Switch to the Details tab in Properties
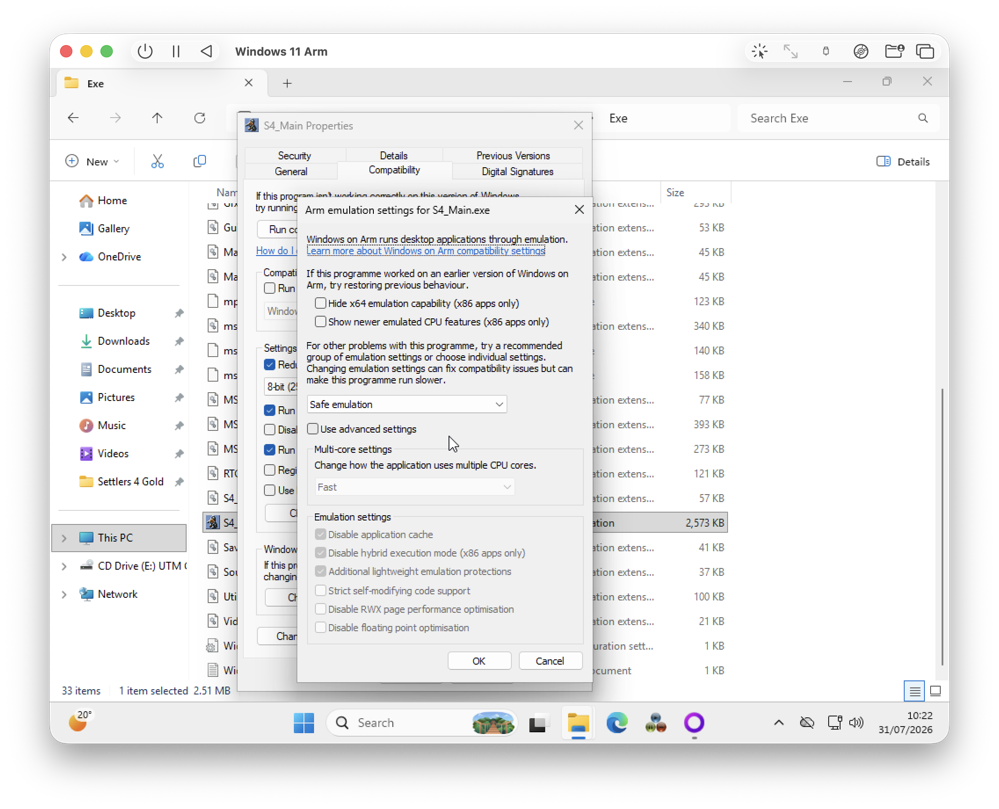999x809 pixels. point(394,155)
